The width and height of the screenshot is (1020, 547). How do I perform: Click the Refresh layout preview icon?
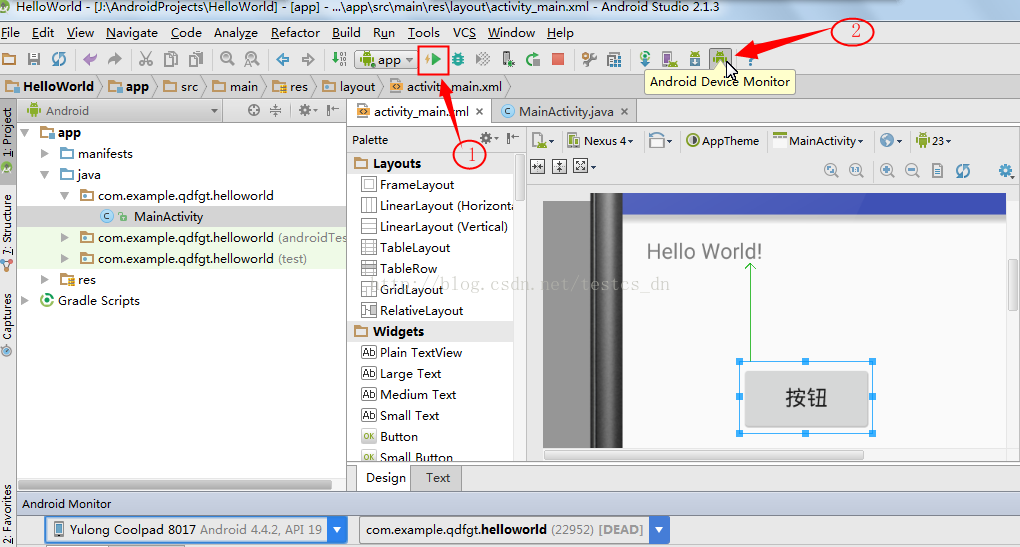point(963,170)
